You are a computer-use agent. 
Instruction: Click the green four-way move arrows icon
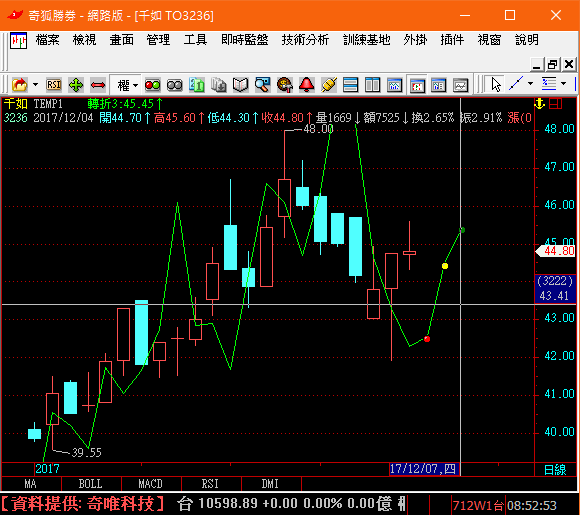76,85
